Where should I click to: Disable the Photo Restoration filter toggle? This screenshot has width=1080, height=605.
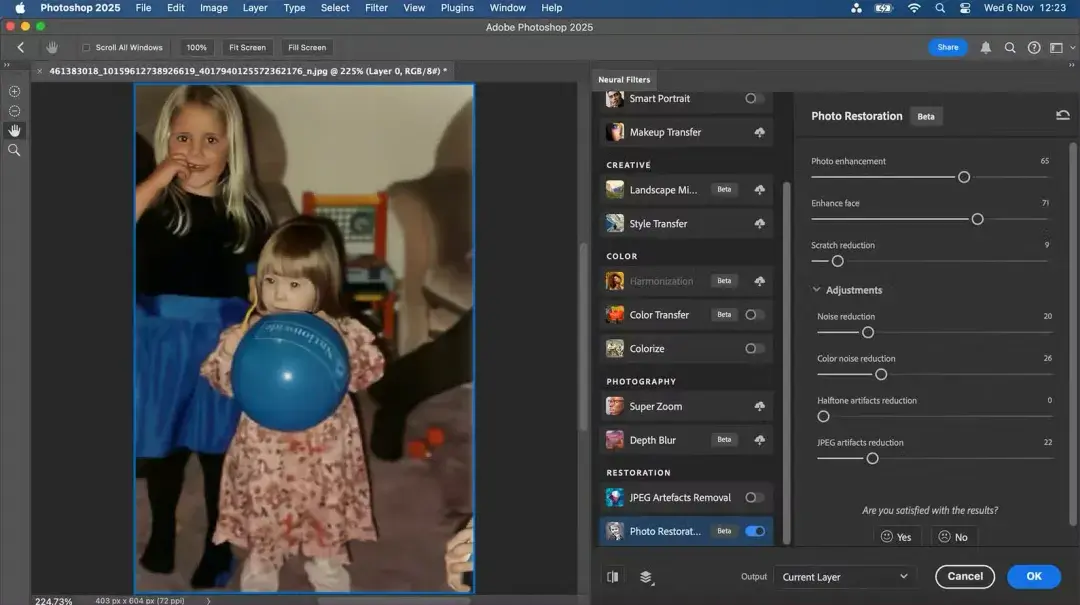click(755, 531)
